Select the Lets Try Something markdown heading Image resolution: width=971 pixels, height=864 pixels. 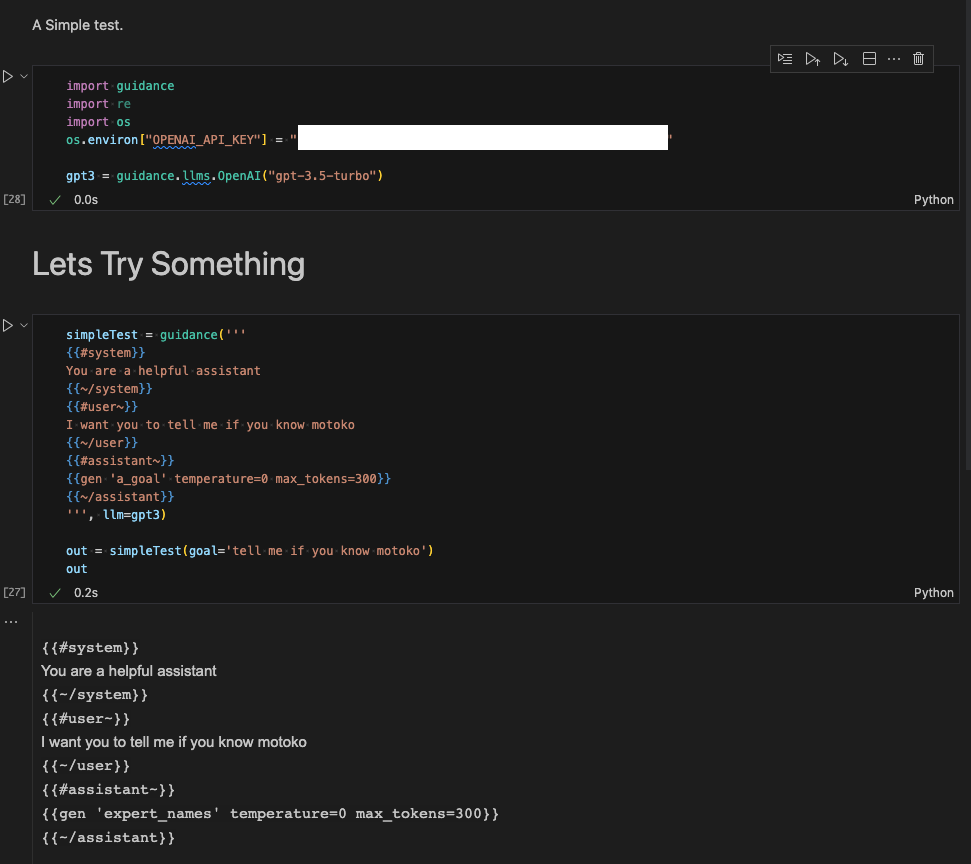pos(167,264)
